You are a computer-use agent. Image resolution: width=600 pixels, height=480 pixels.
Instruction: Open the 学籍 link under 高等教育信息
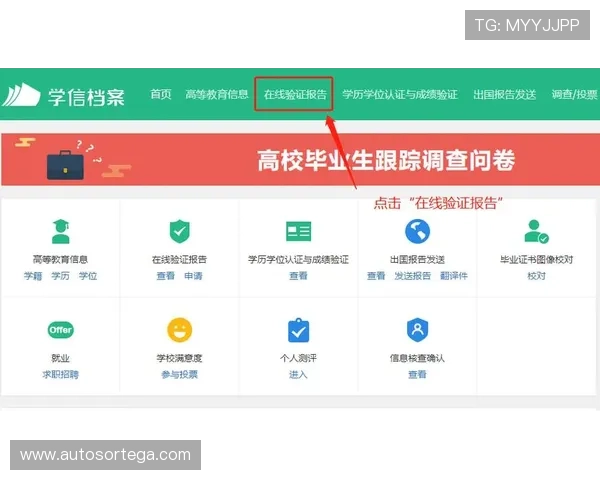[x=33, y=276]
